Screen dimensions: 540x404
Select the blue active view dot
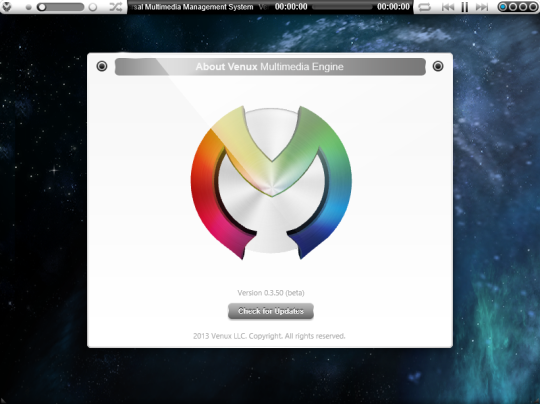[x=503, y=7]
